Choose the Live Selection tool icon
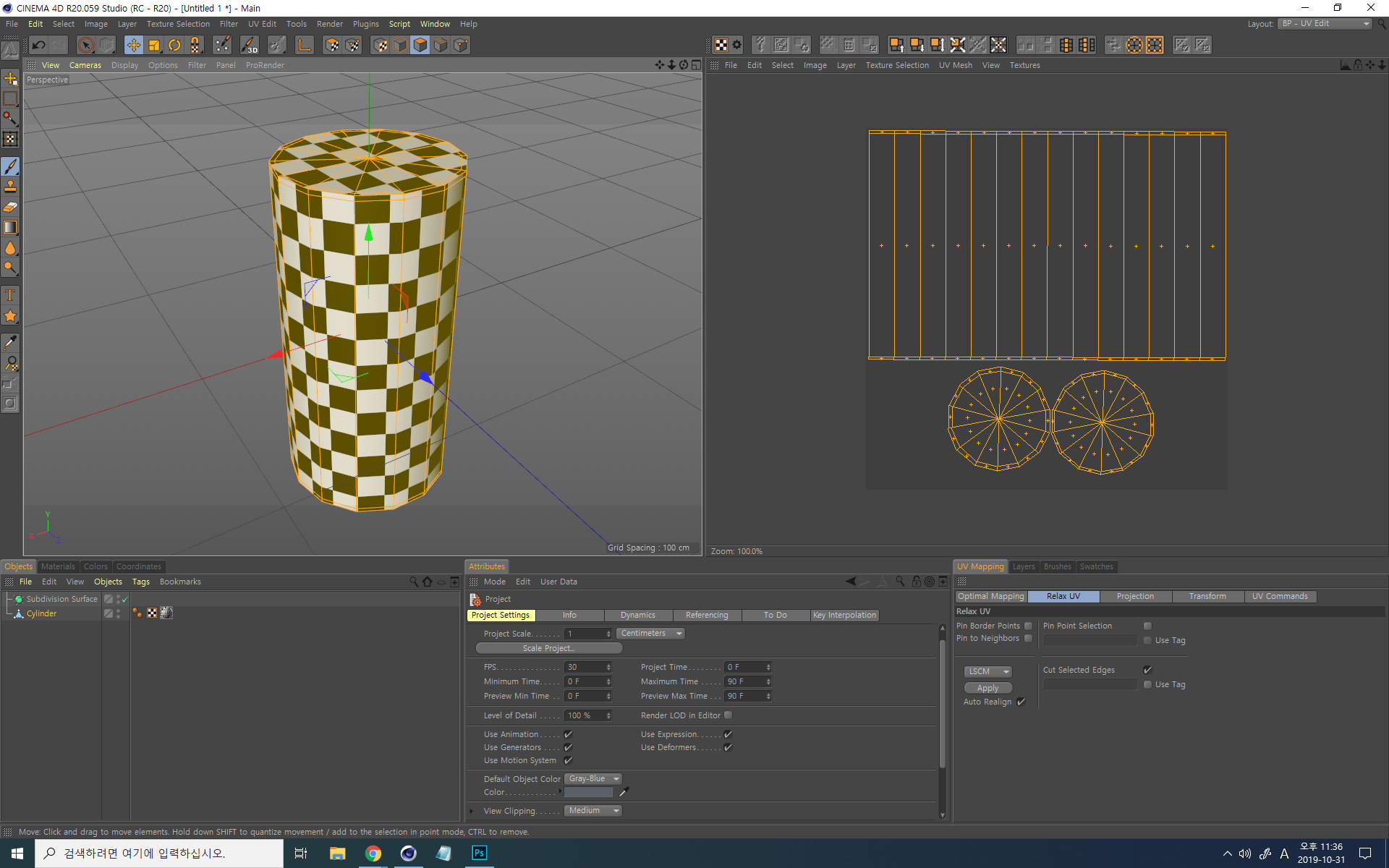Image resolution: width=1389 pixels, height=868 pixels. (x=86, y=46)
